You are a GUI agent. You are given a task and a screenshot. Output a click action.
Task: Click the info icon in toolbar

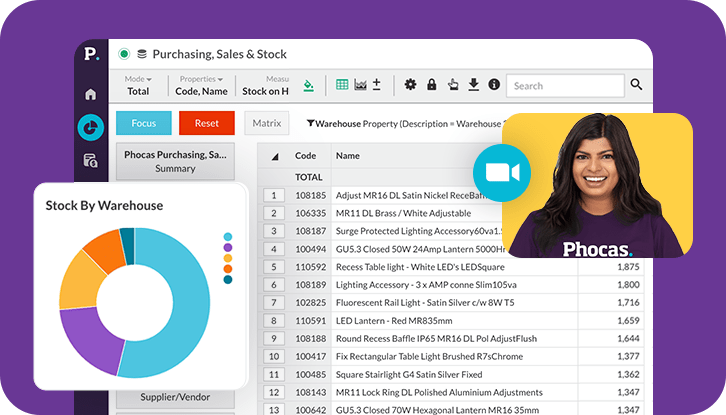493,85
